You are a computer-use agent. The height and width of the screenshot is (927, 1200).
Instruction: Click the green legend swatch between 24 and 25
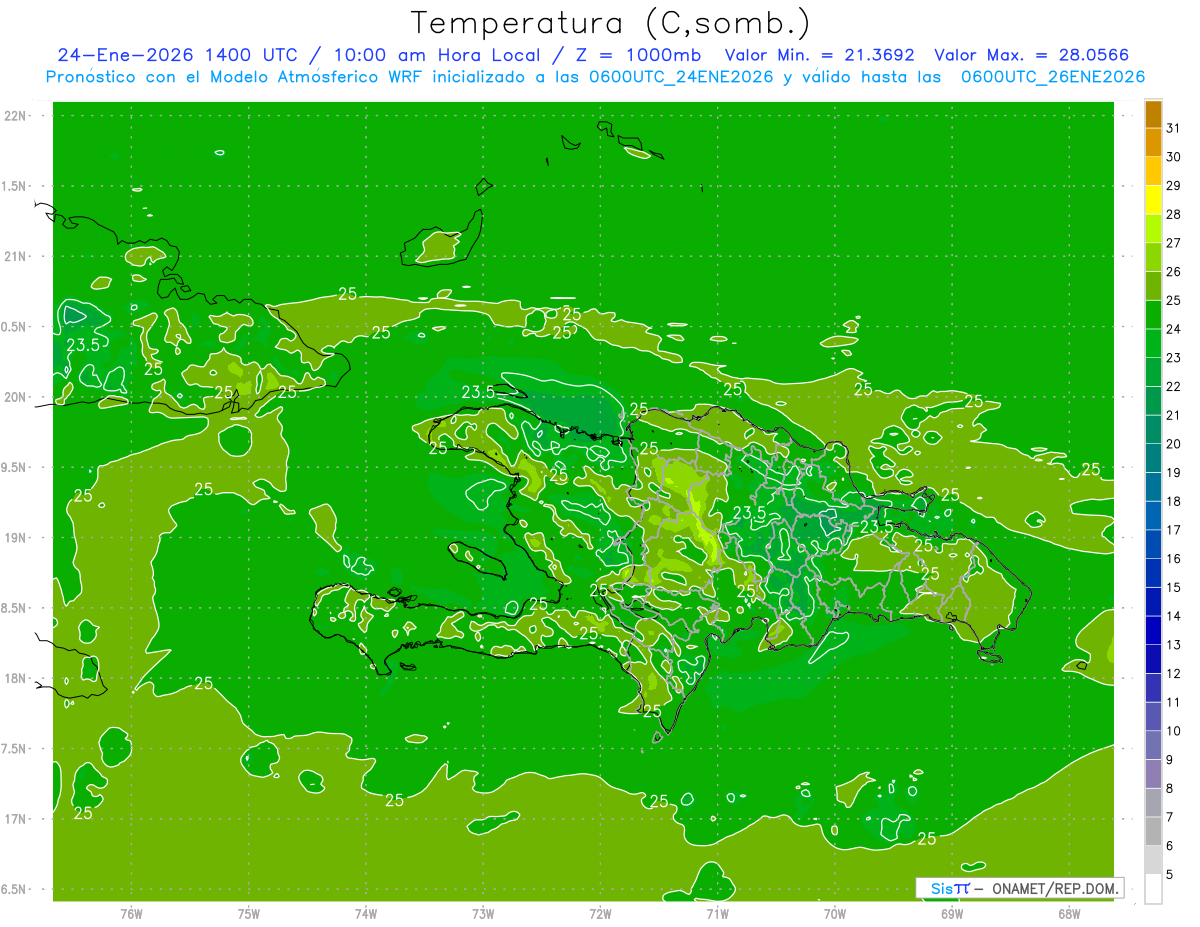1153,315
